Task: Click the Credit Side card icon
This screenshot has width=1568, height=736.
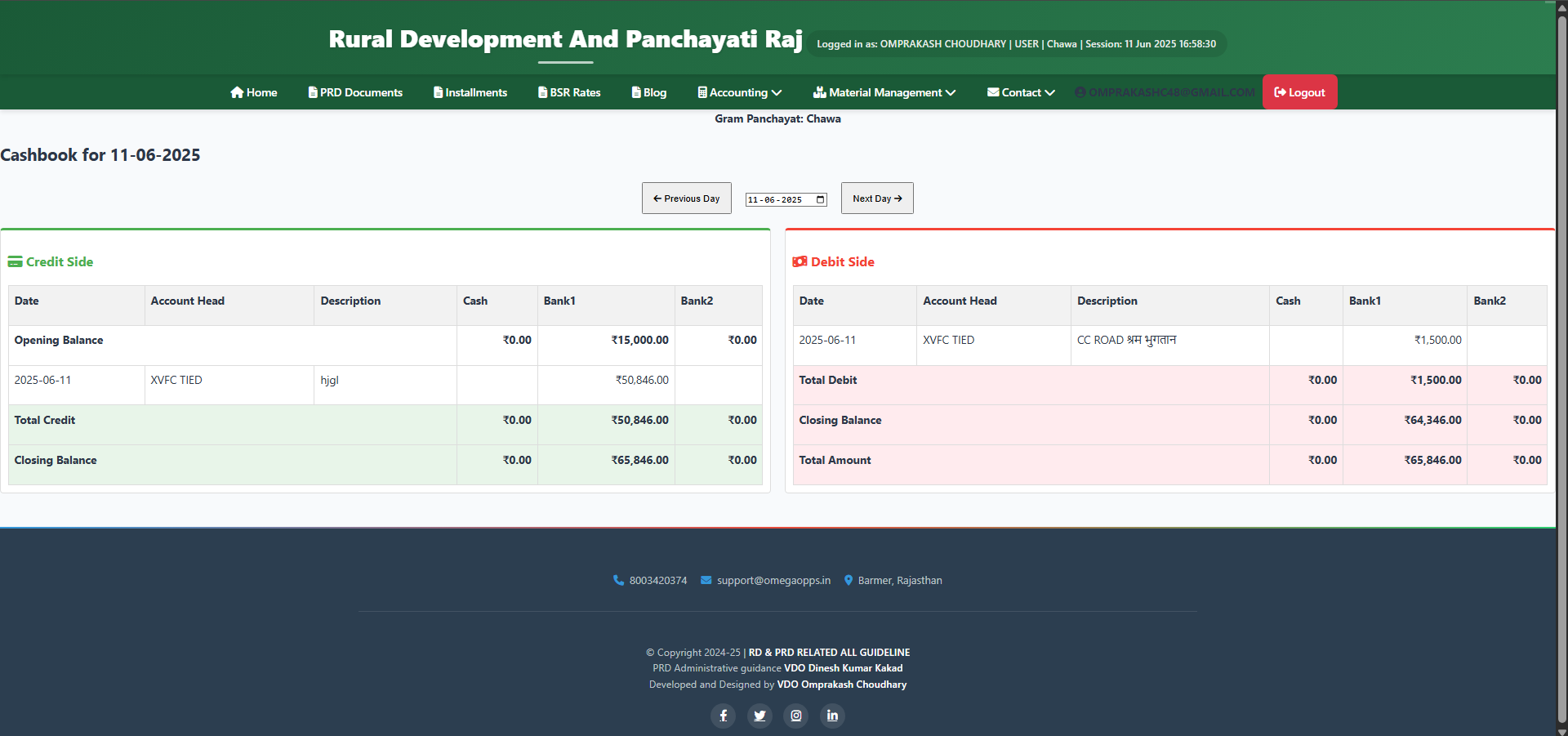Action: point(16,262)
